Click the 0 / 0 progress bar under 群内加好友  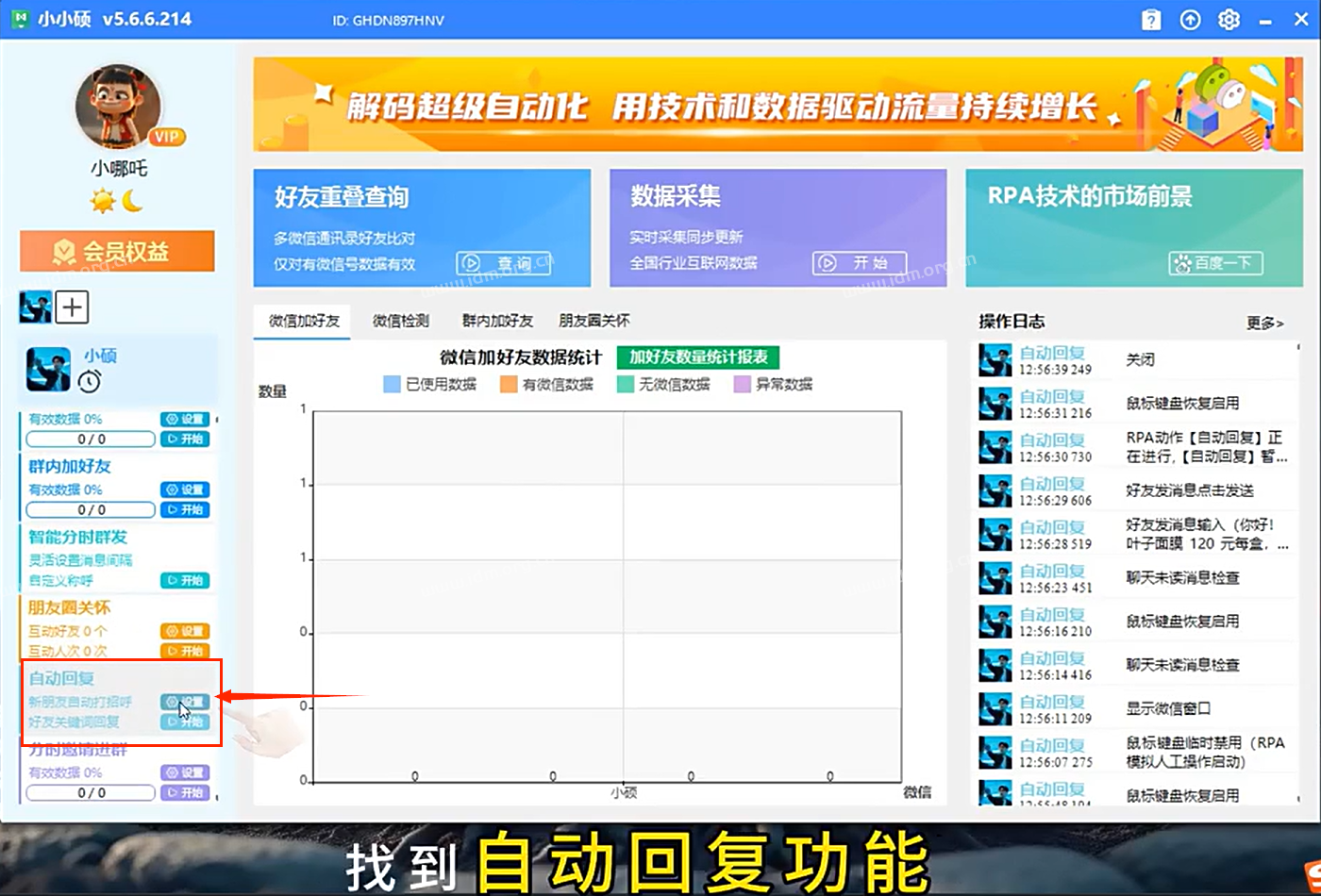91,509
